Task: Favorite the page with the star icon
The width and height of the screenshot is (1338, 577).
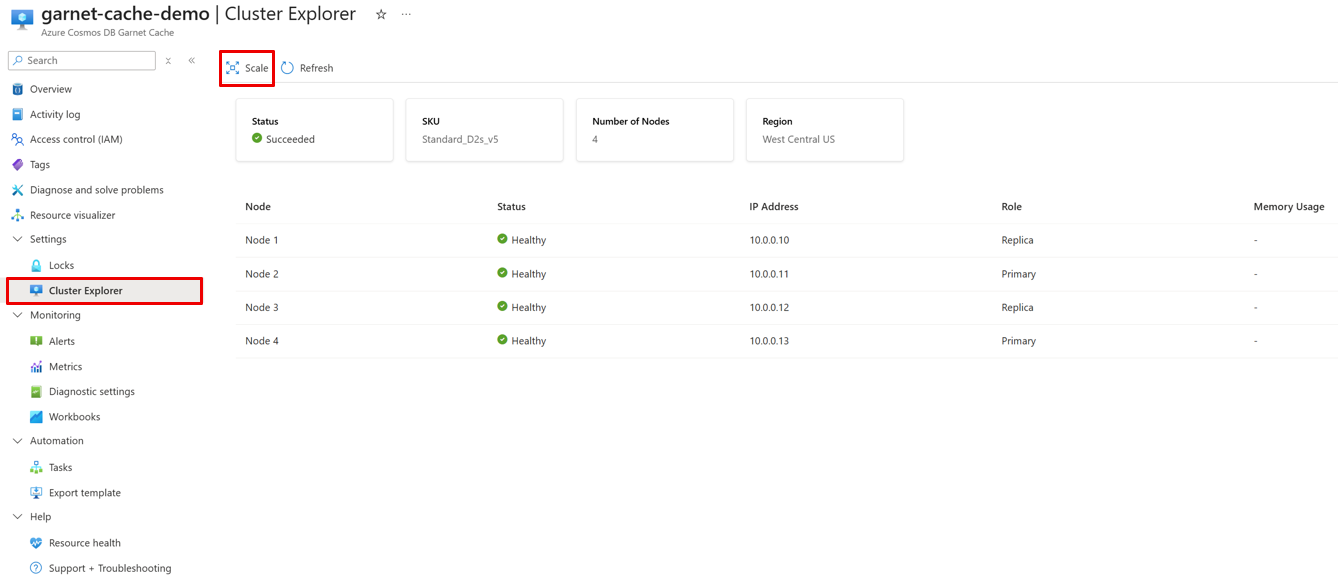Action: click(381, 15)
